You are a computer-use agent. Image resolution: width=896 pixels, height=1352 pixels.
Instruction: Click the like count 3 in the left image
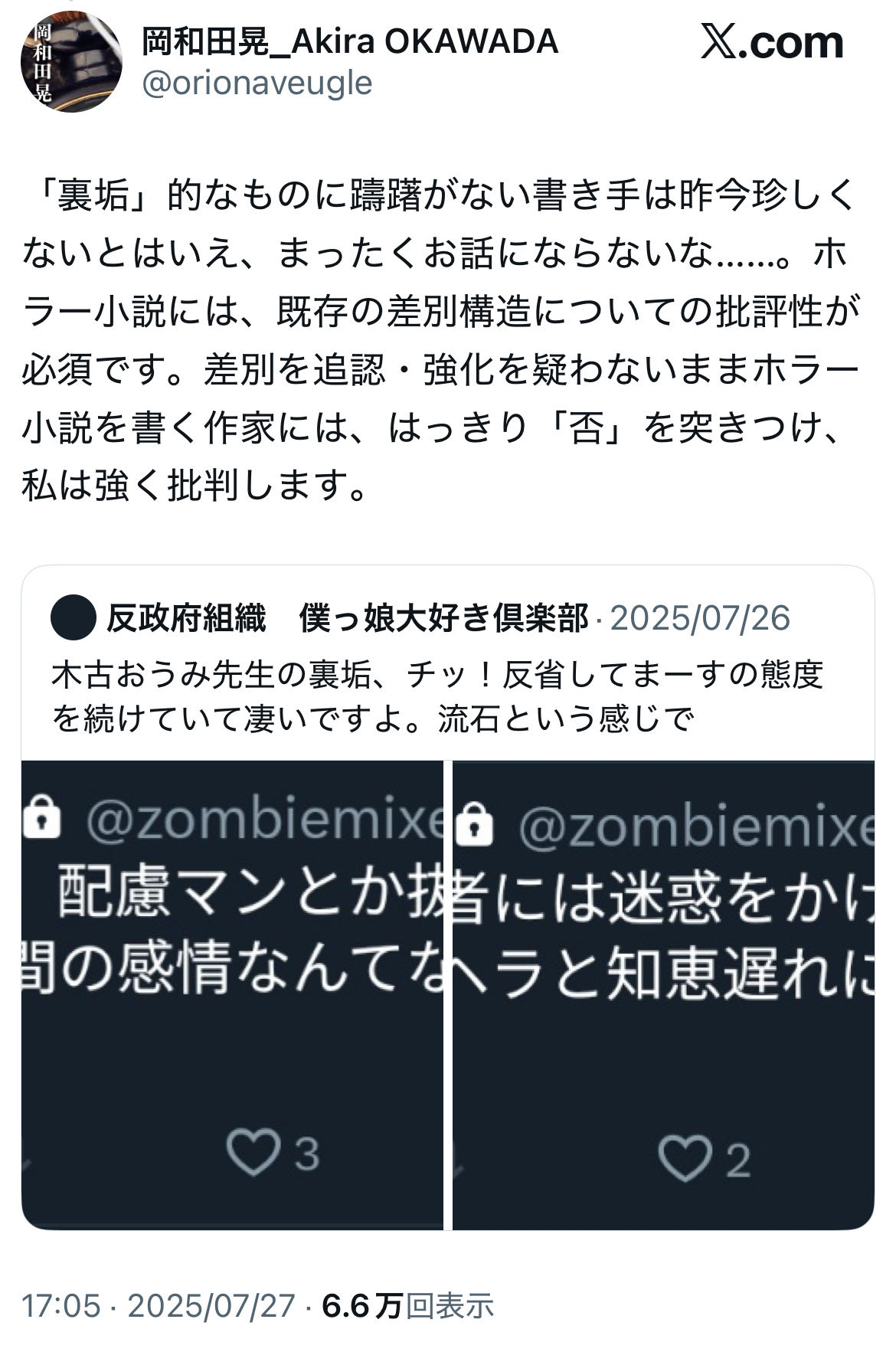pyautogui.click(x=306, y=1154)
